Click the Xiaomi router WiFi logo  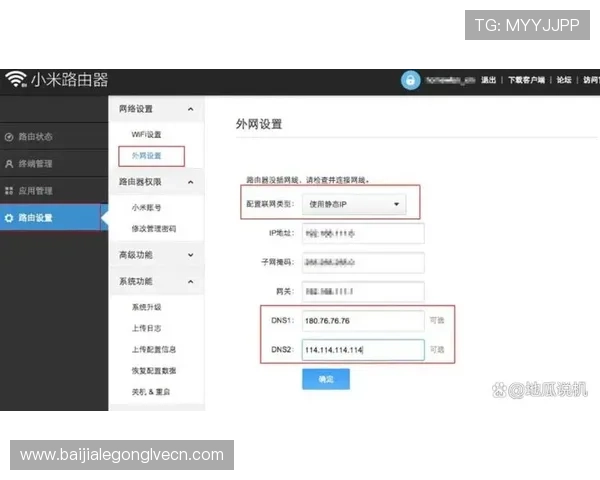coord(16,79)
